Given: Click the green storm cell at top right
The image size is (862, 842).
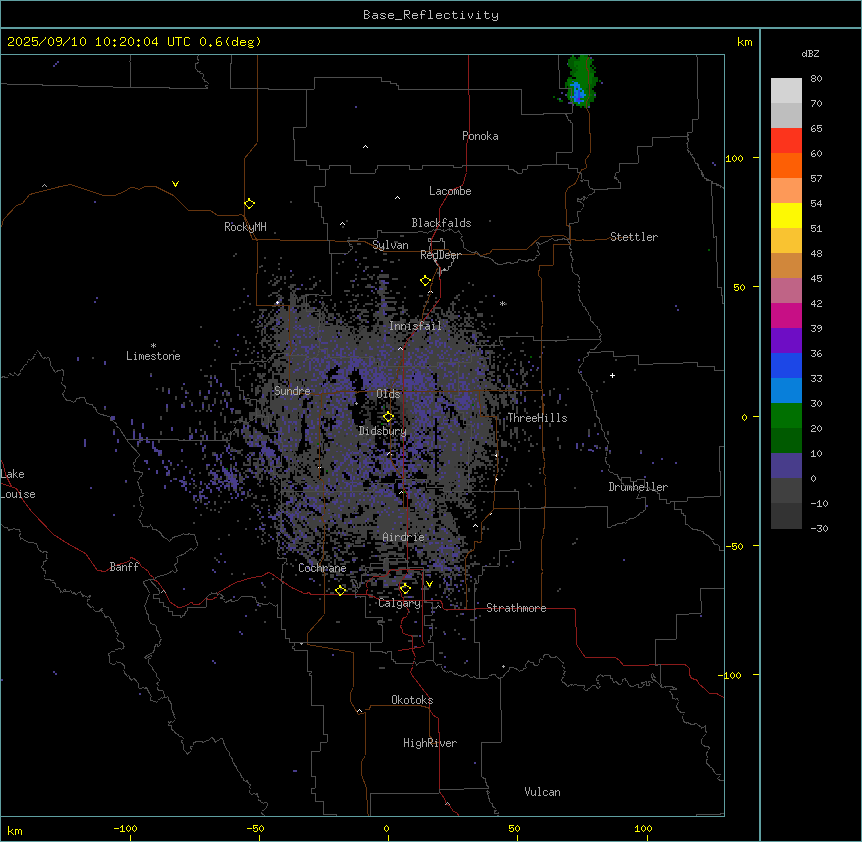Looking at the screenshot, I should [581, 81].
